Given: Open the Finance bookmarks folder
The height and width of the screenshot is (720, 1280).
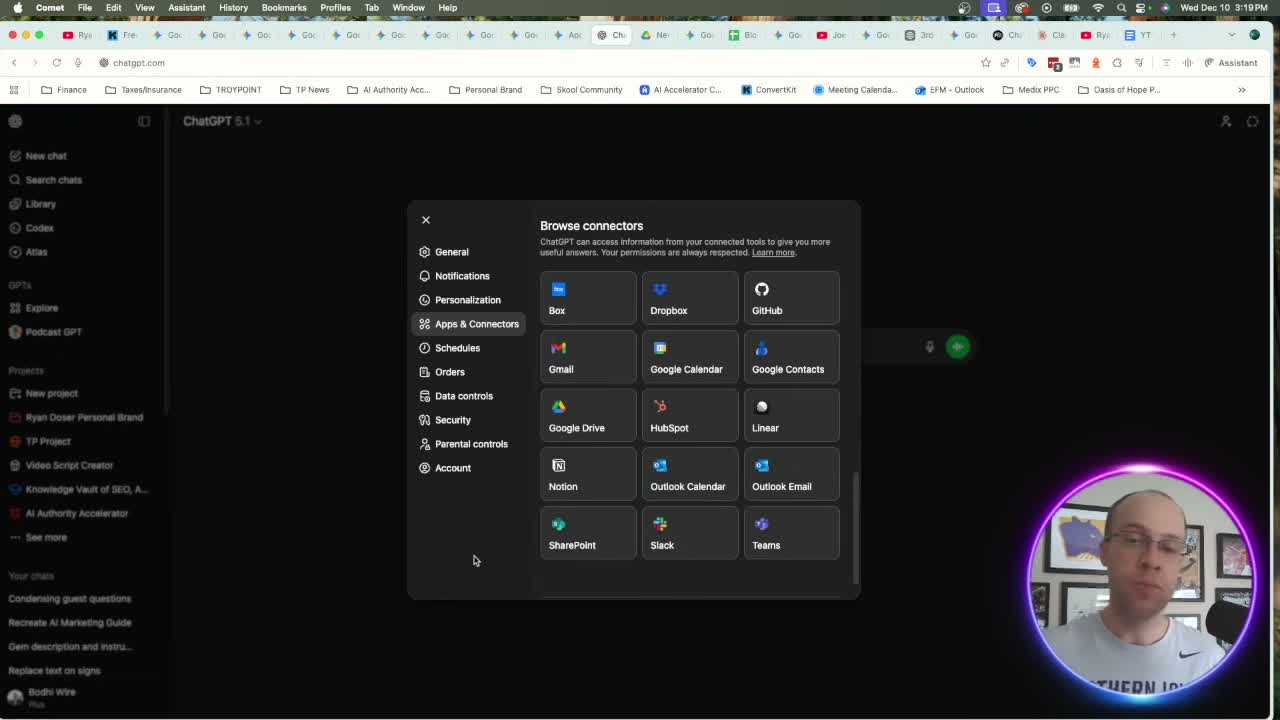Looking at the screenshot, I should pyautogui.click(x=64, y=90).
